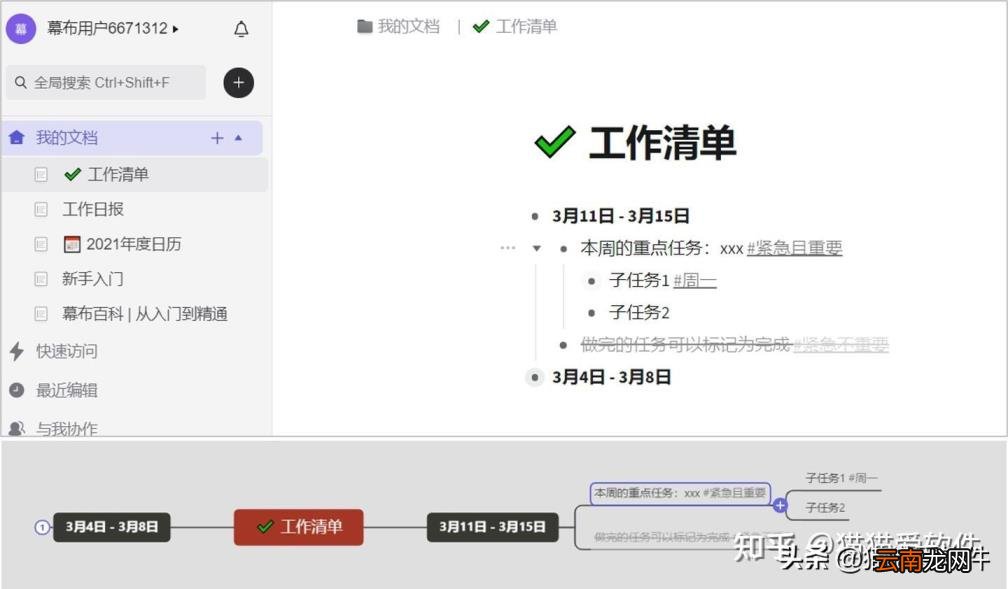Click the 3月4日 - 3月8日 outline text
This screenshot has height=589, width=1008.
coord(611,377)
